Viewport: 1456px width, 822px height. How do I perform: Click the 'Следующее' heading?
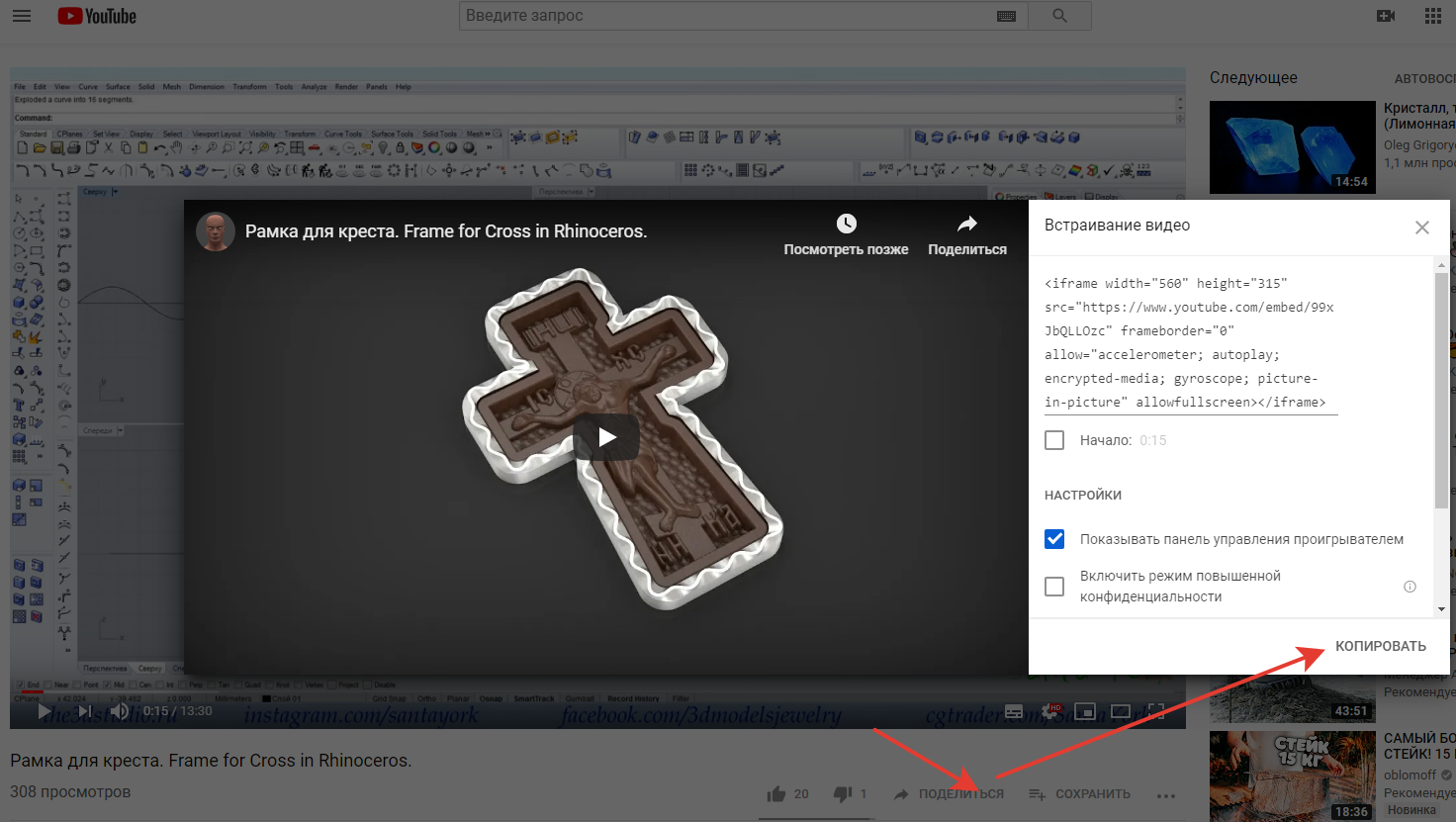coord(1253,77)
